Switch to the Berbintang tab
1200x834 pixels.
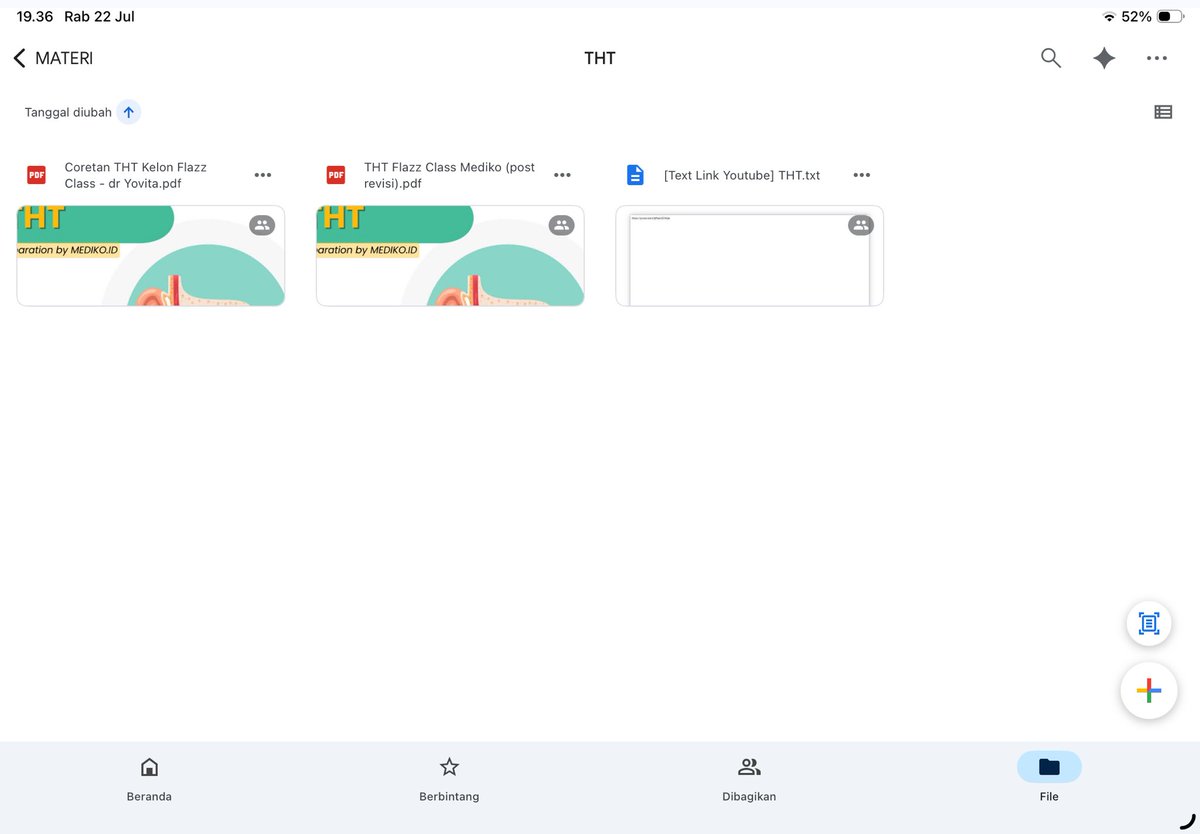coord(449,779)
